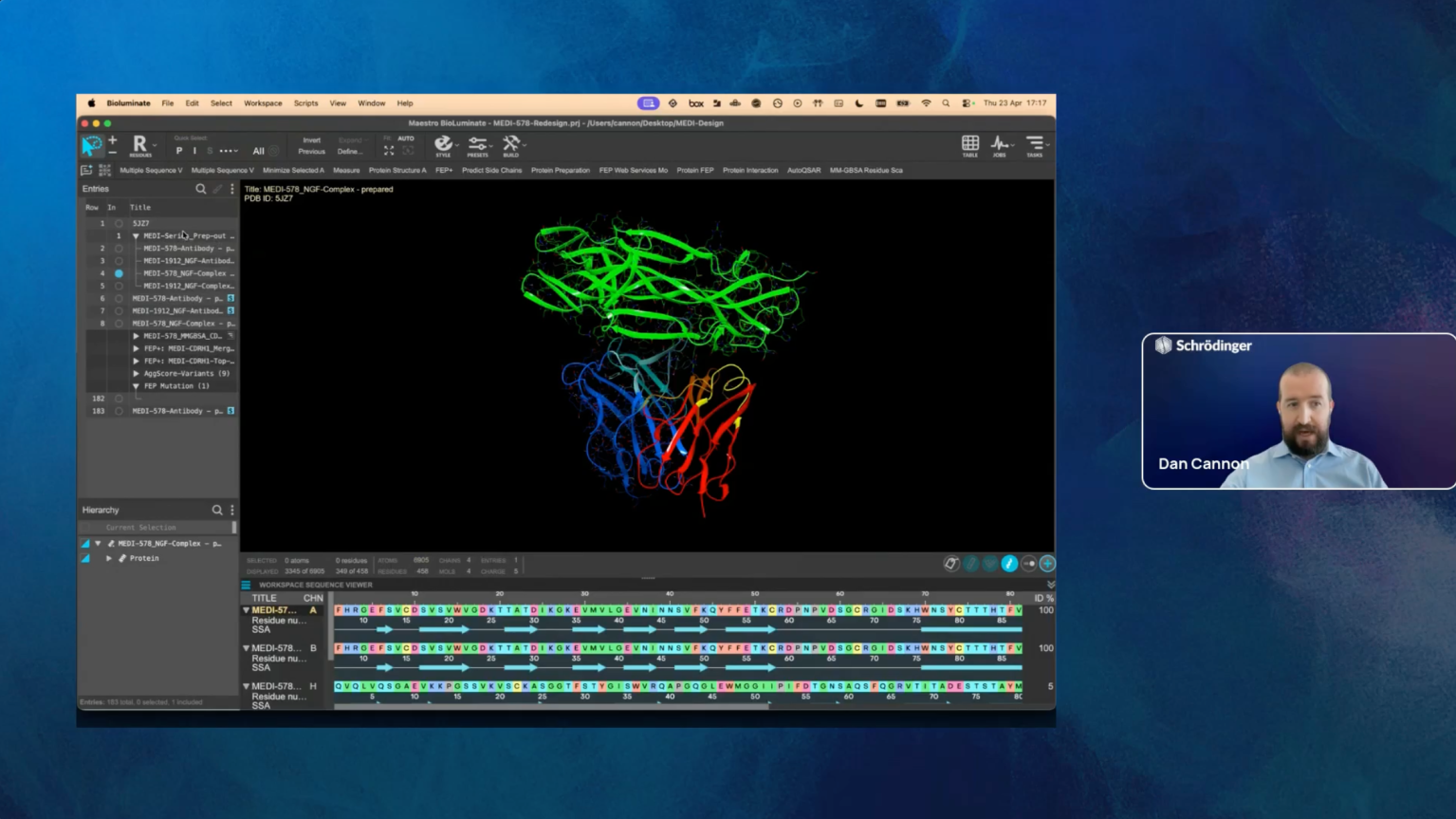1456x819 pixels.
Task: Search the Hierarchy panel with magnifier icon
Action: click(x=217, y=511)
